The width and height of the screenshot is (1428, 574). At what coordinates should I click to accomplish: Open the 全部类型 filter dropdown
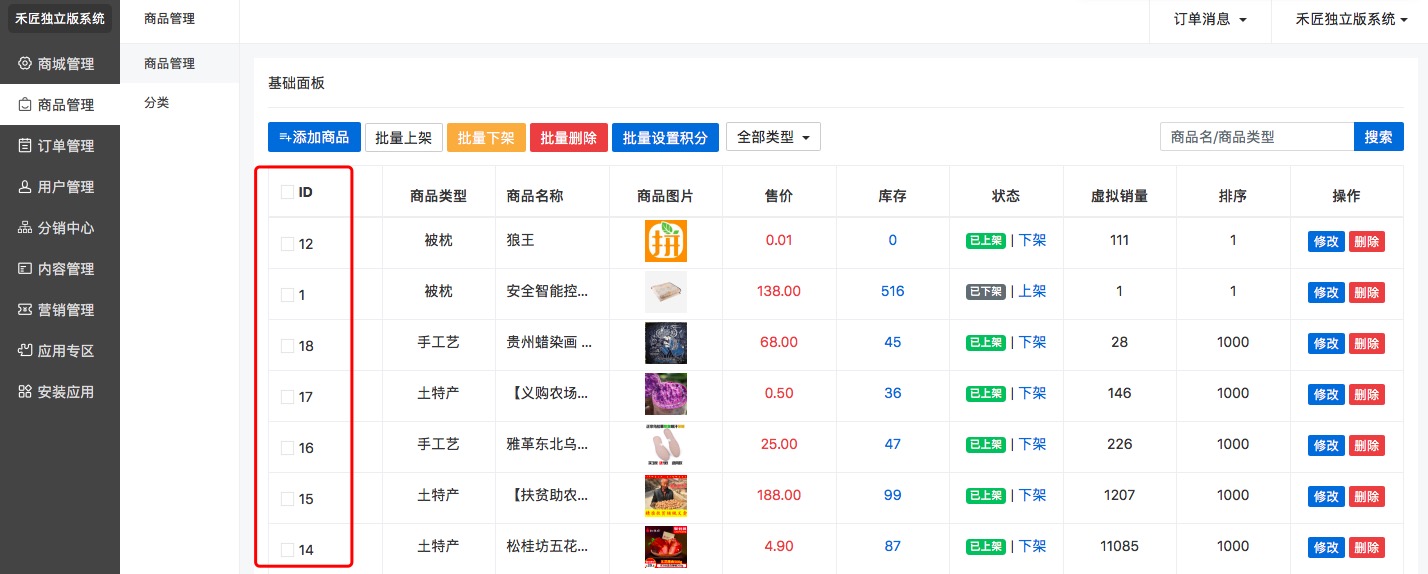pos(773,137)
